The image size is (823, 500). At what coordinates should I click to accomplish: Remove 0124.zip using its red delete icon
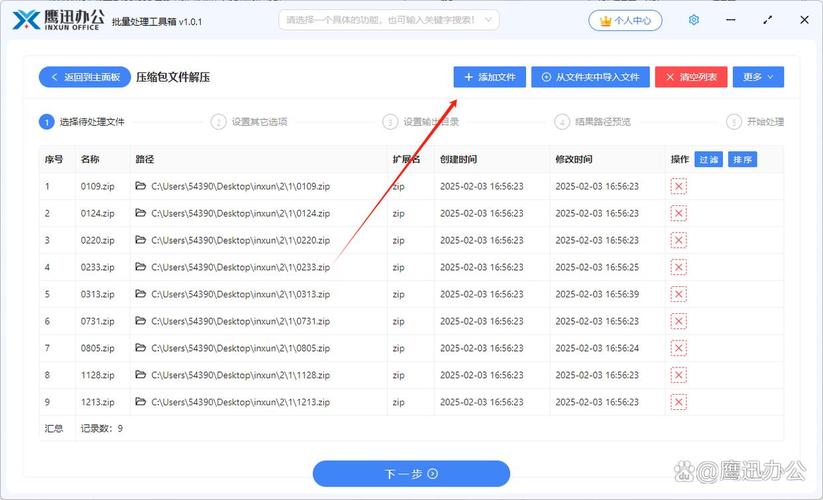678,213
